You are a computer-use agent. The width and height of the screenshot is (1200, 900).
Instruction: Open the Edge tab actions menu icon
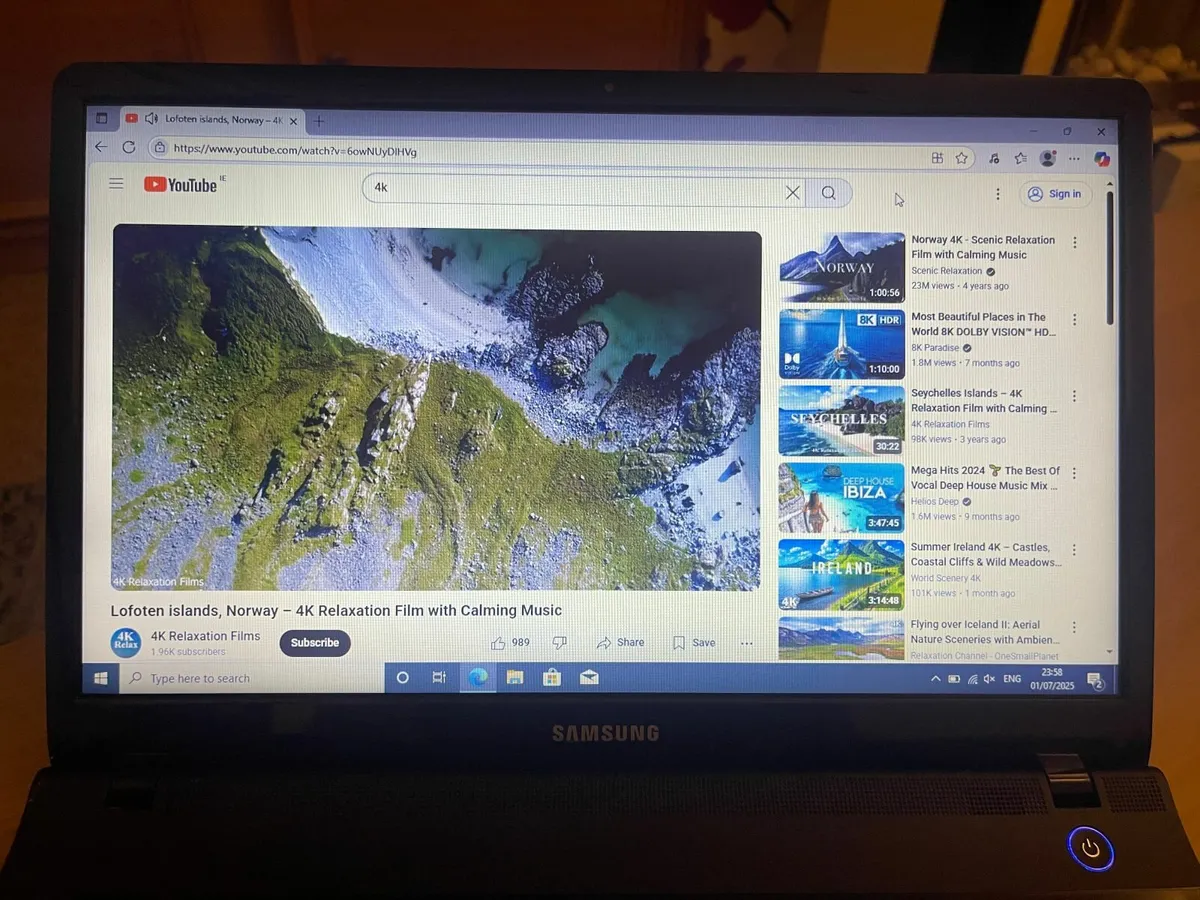click(x=101, y=118)
